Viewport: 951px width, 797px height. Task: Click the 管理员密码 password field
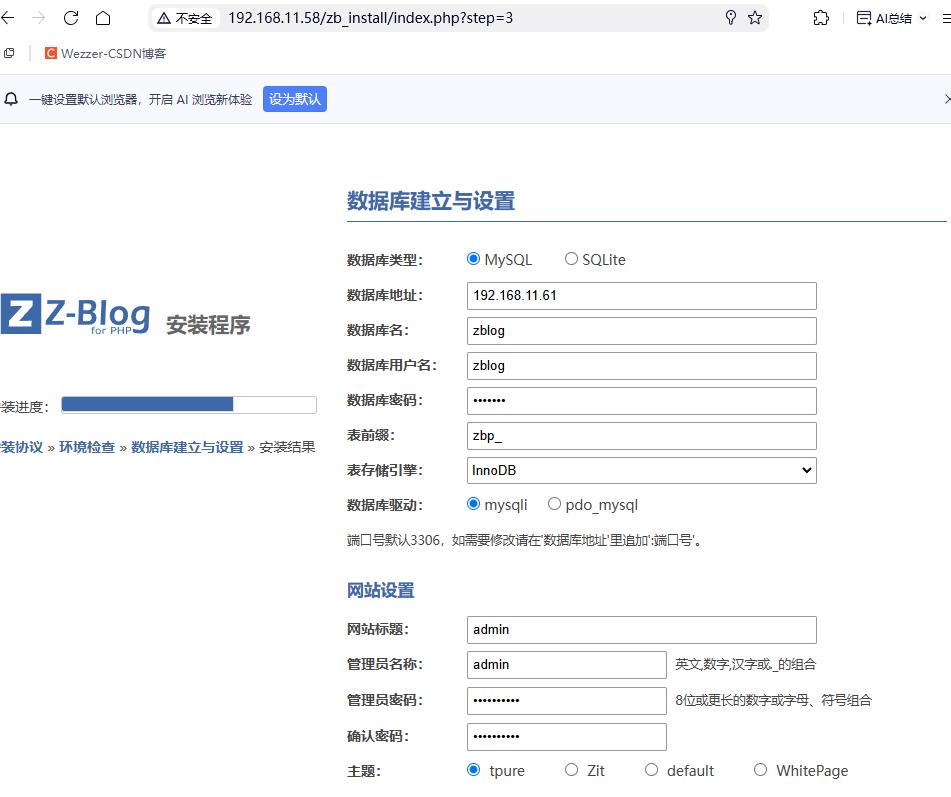coord(566,701)
